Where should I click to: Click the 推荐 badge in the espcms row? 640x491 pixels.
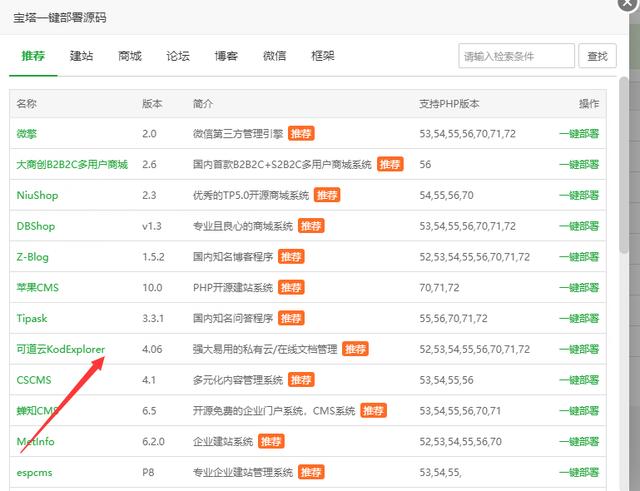[311, 472]
